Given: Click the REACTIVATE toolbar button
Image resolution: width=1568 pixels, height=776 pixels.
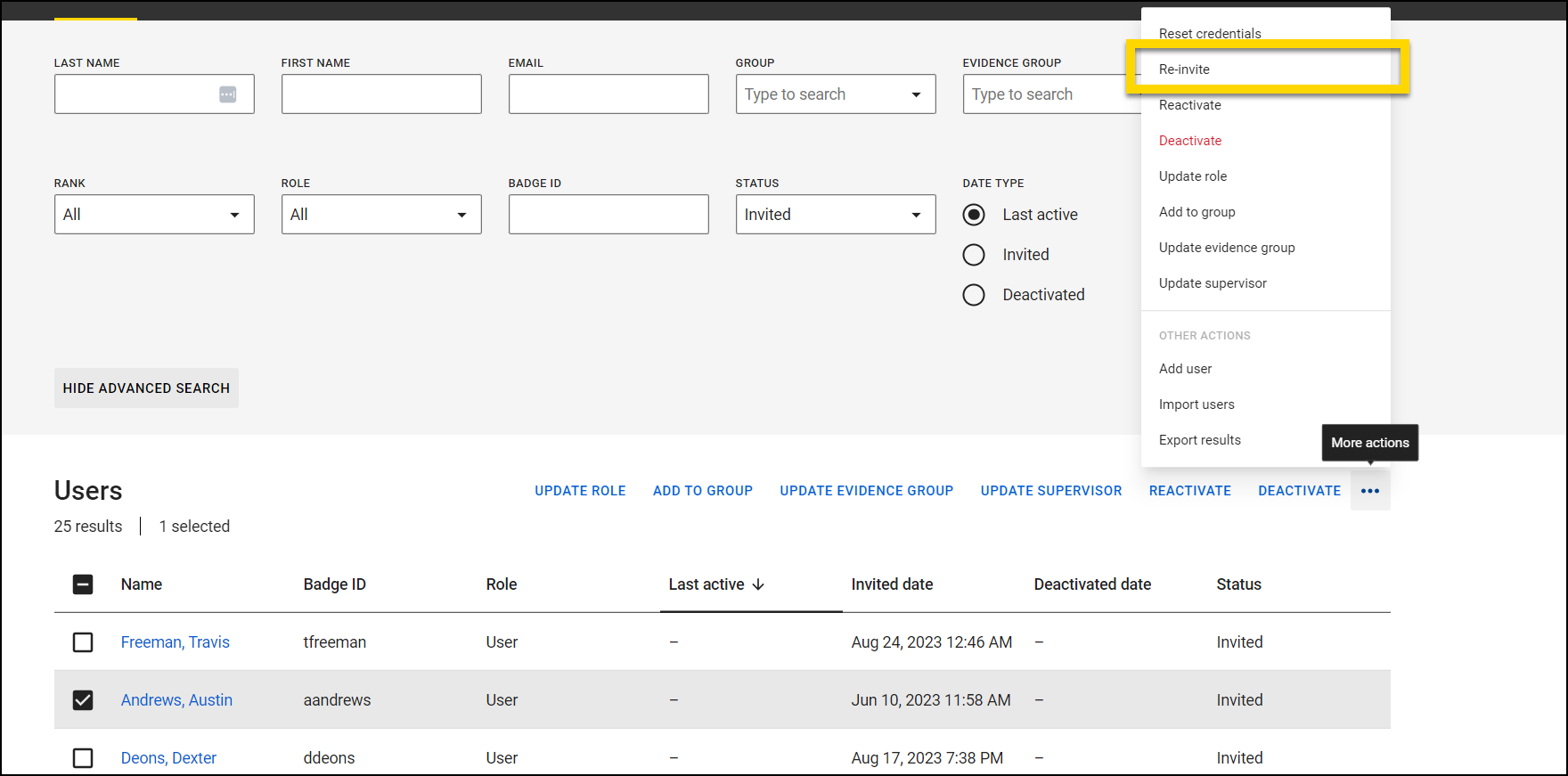Looking at the screenshot, I should (1190, 491).
